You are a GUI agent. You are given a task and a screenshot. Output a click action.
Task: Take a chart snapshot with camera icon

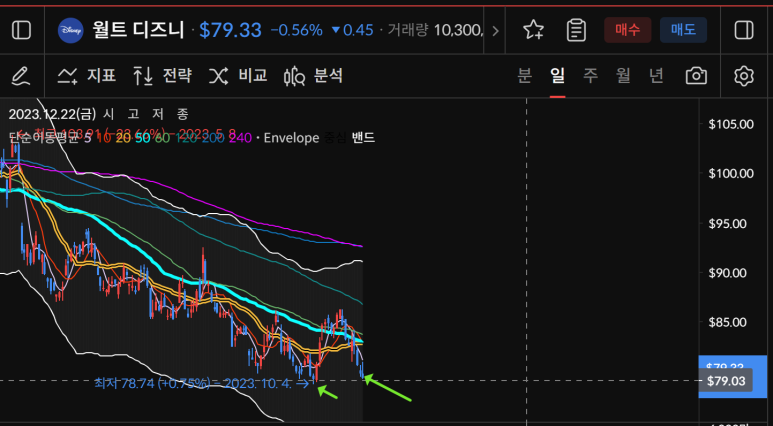pyautogui.click(x=696, y=76)
